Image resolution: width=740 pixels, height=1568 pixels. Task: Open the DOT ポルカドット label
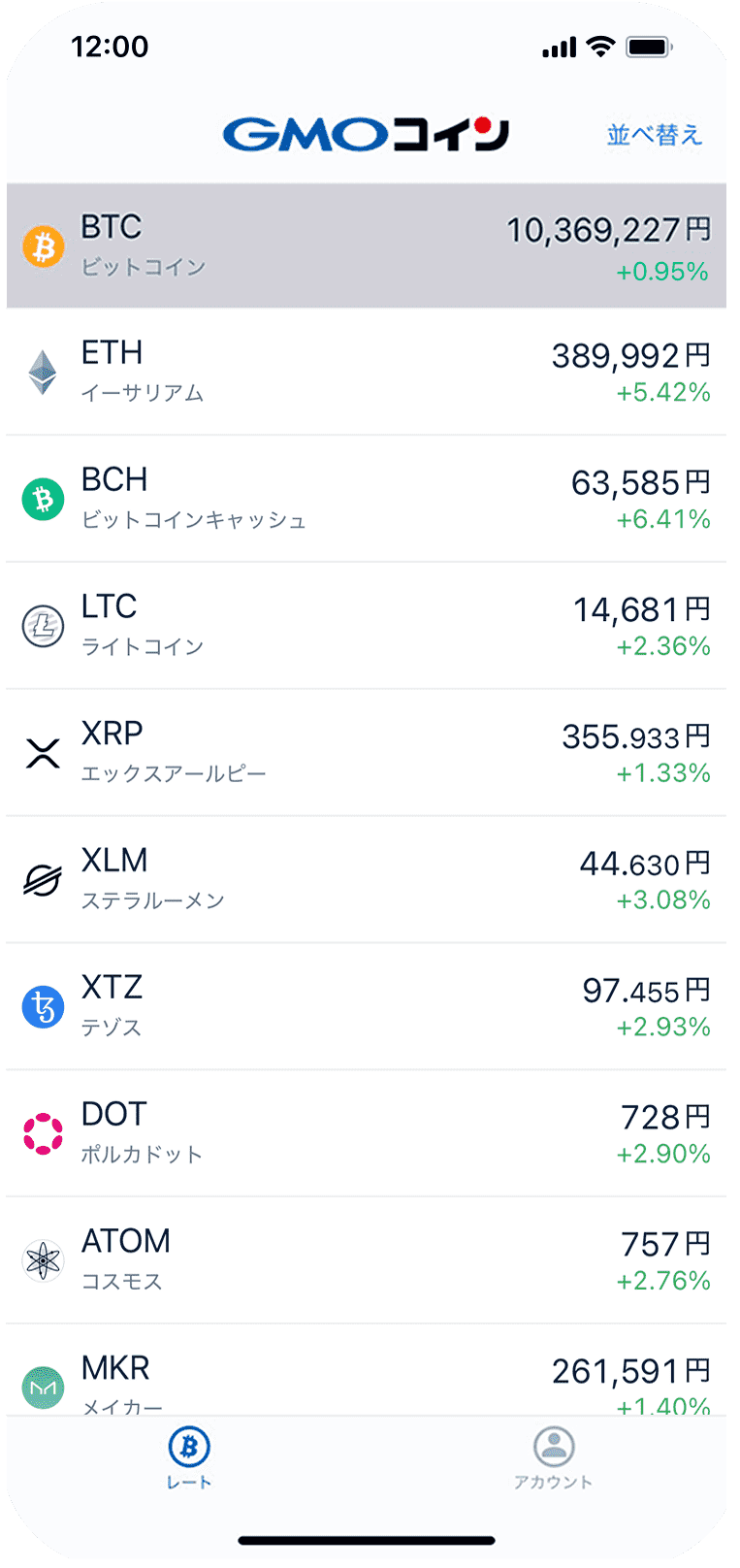(142, 1155)
